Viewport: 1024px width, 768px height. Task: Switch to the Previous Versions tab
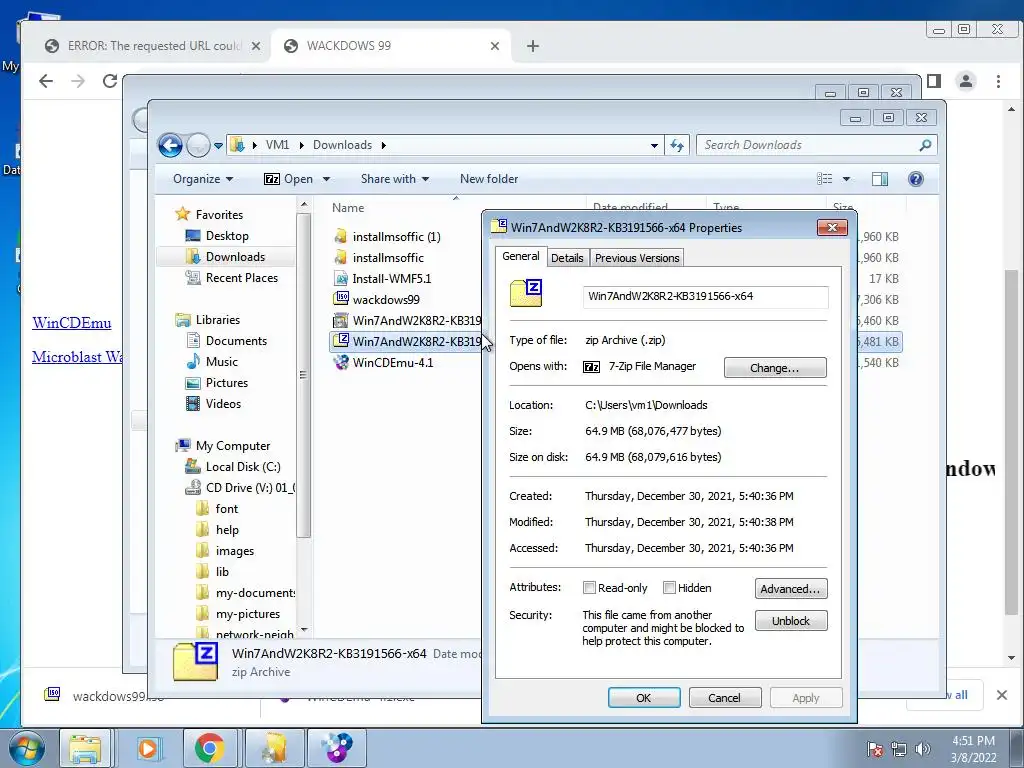[x=637, y=258]
